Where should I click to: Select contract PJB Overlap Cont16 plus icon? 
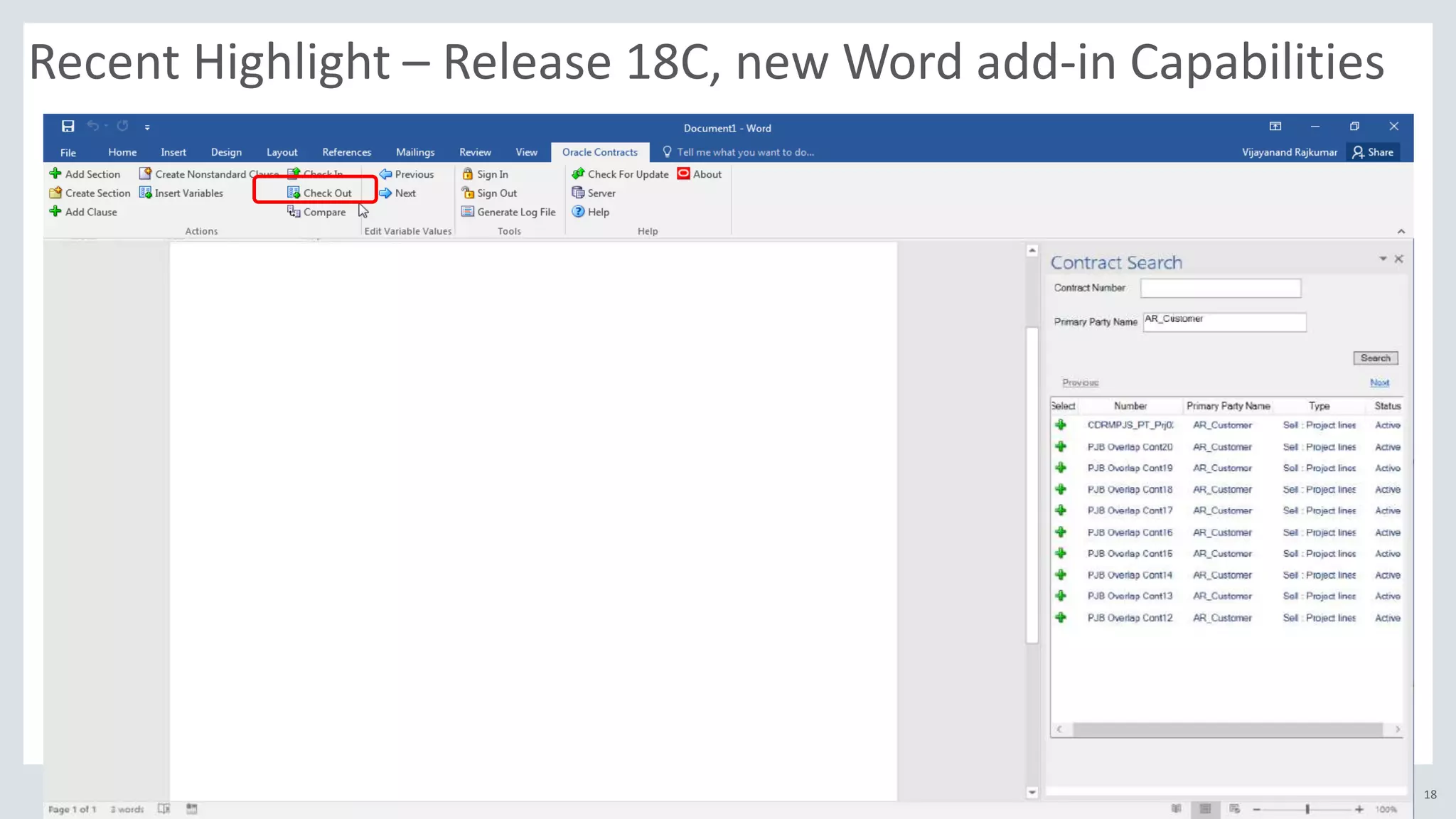tap(1061, 532)
